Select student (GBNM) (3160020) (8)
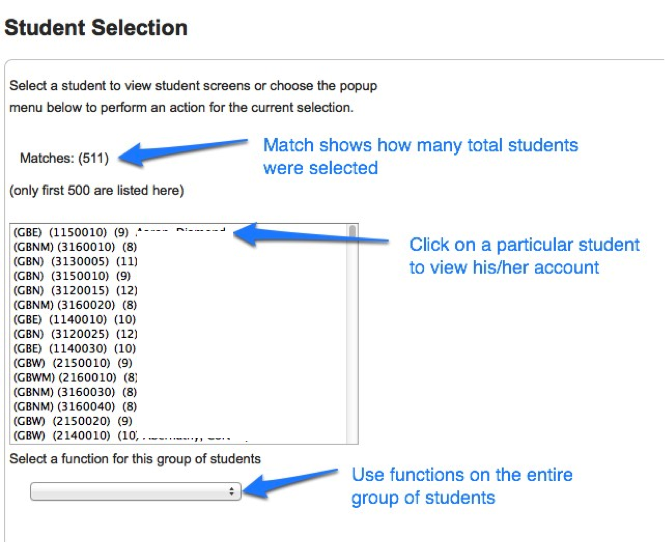The image size is (665, 543). (75, 304)
